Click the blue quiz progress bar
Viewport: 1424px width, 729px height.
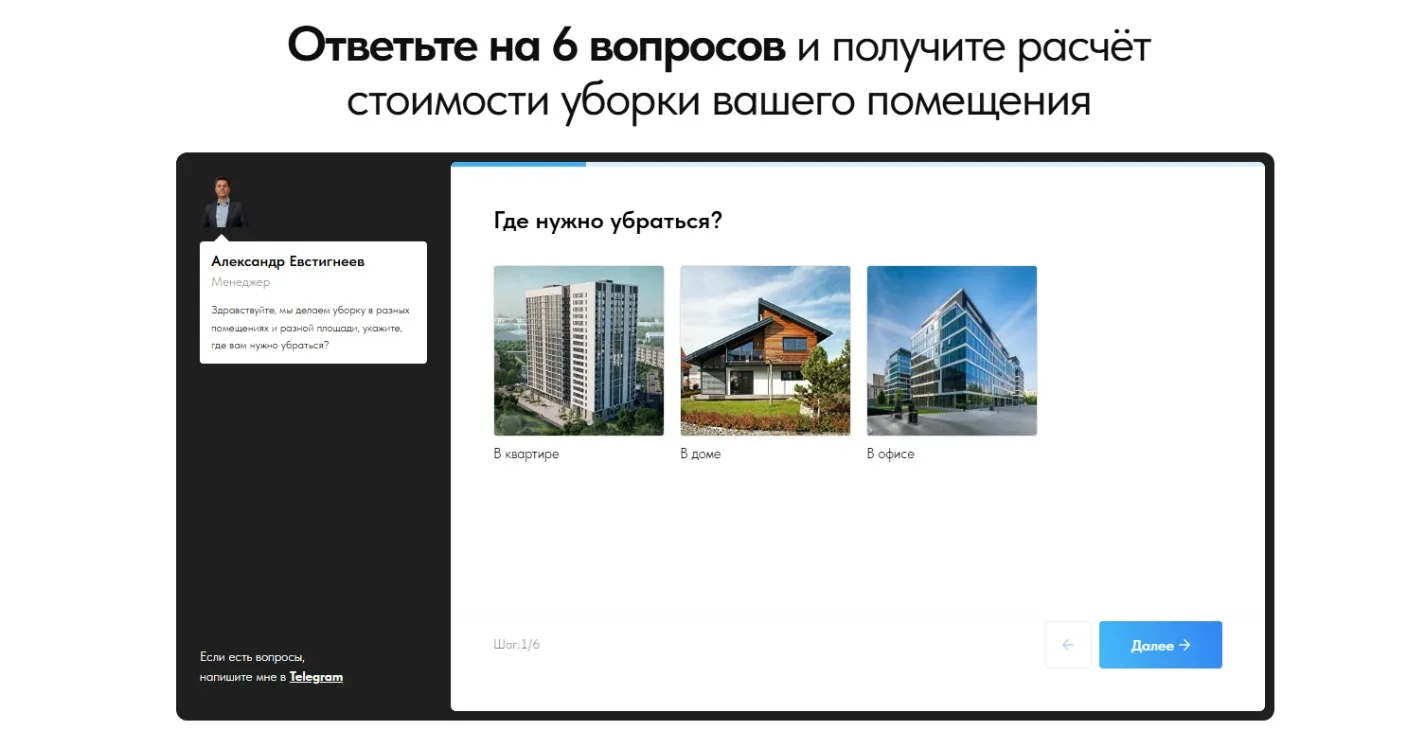tap(518, 164)
